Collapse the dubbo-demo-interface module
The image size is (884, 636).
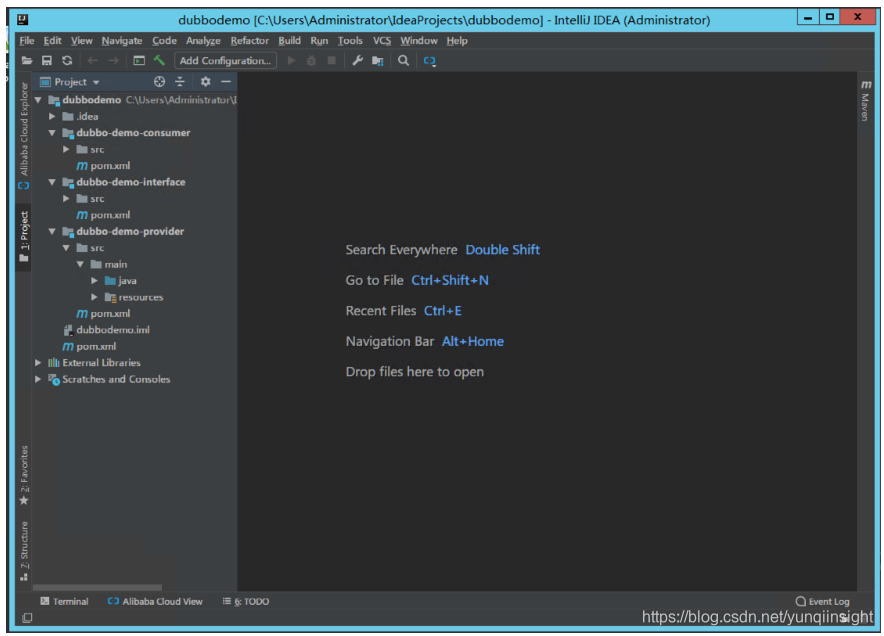point(52,182)
